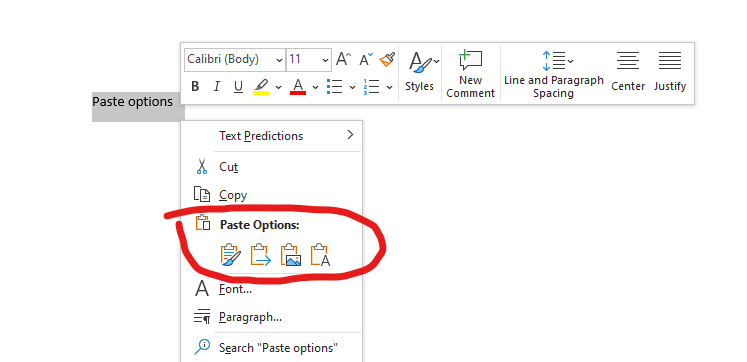The width and height of the screenshot is (747, 362).
Task: Paste with Keep Text Only icon
Action: pyautogui.click(x=320, y=255)
